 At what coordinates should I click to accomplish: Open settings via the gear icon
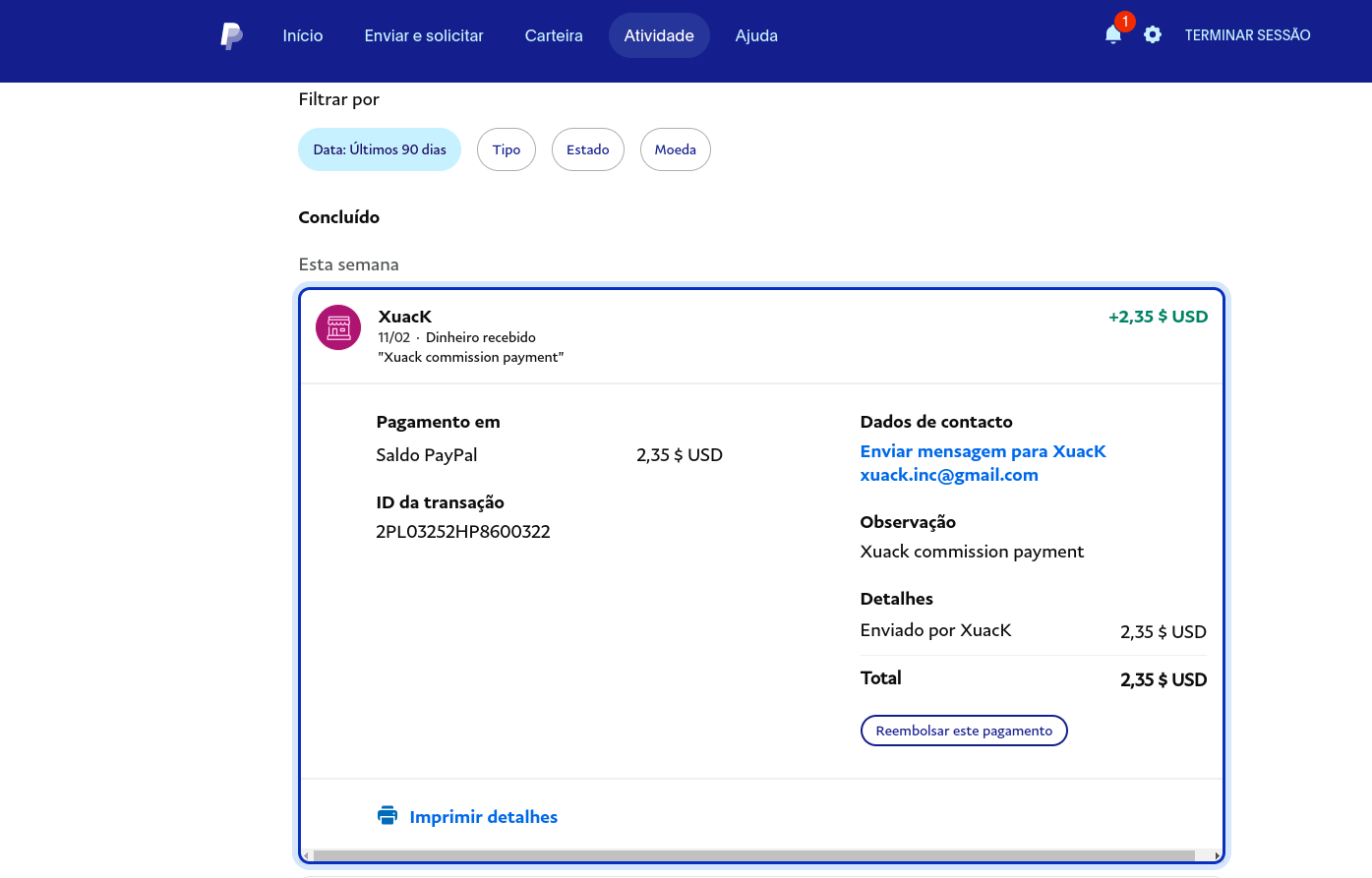[x=1153, y=35]
